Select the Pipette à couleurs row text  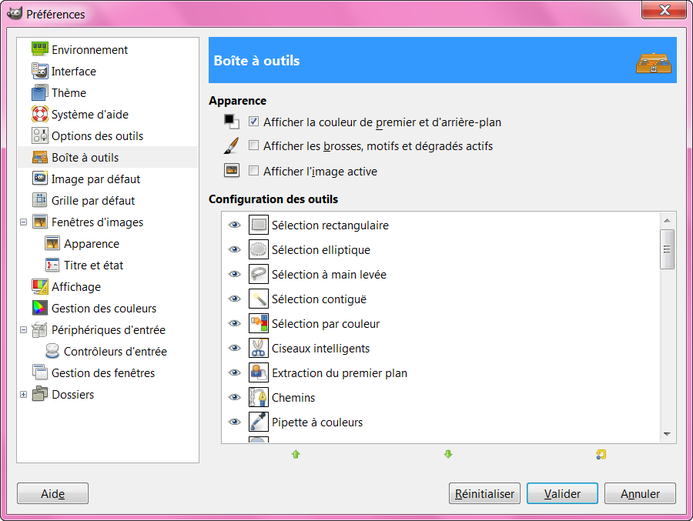pos(317,422)
